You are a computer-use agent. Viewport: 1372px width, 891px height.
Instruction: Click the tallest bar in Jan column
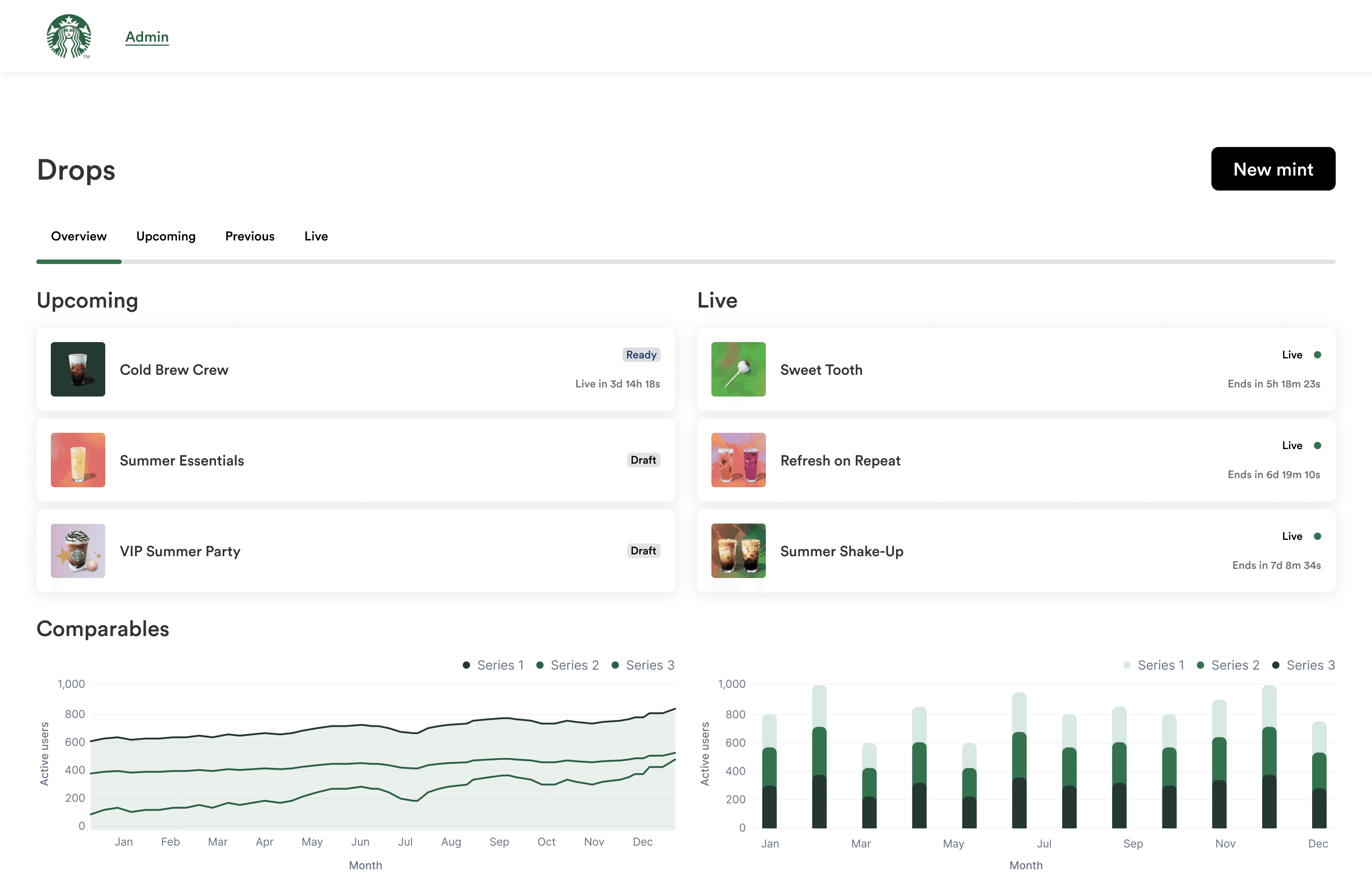click(x=769, y=731)
